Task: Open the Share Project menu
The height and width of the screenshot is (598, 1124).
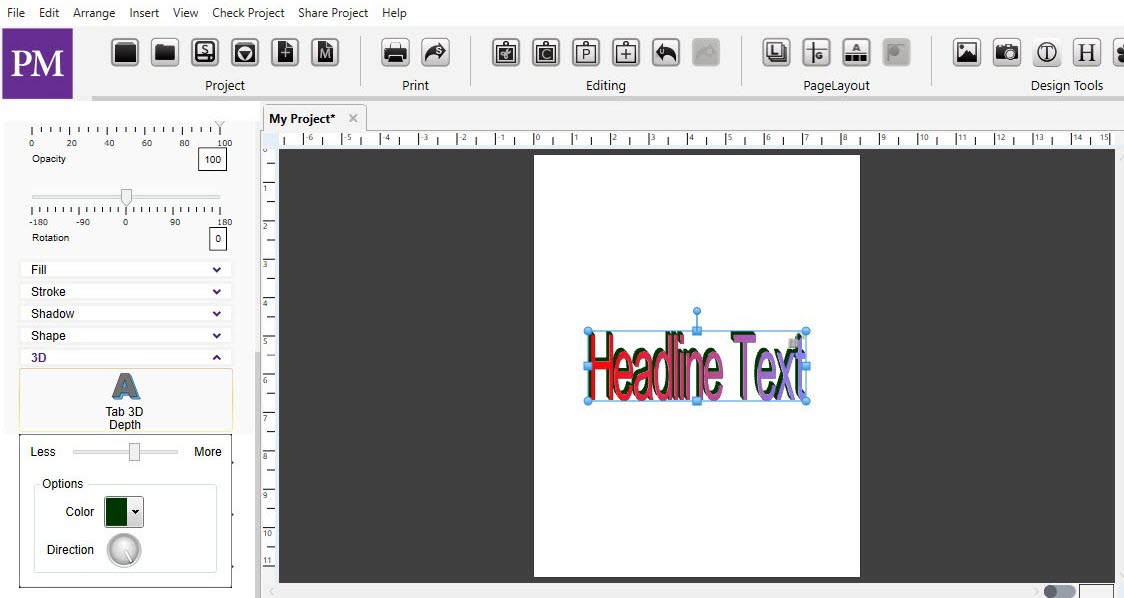Action: click(333, 13)
